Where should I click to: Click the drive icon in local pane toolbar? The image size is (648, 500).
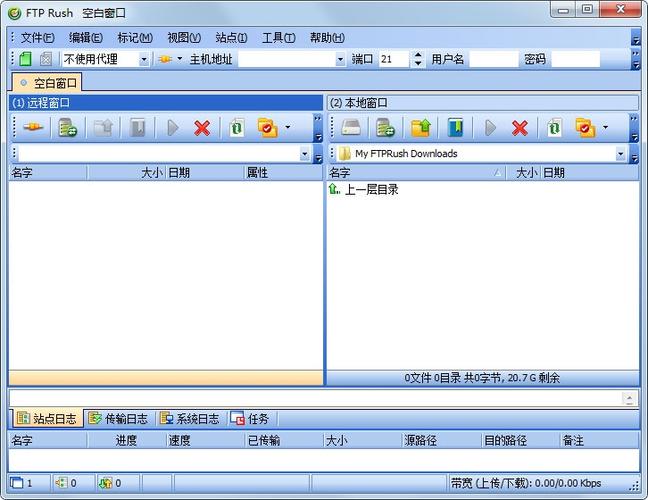350,127
